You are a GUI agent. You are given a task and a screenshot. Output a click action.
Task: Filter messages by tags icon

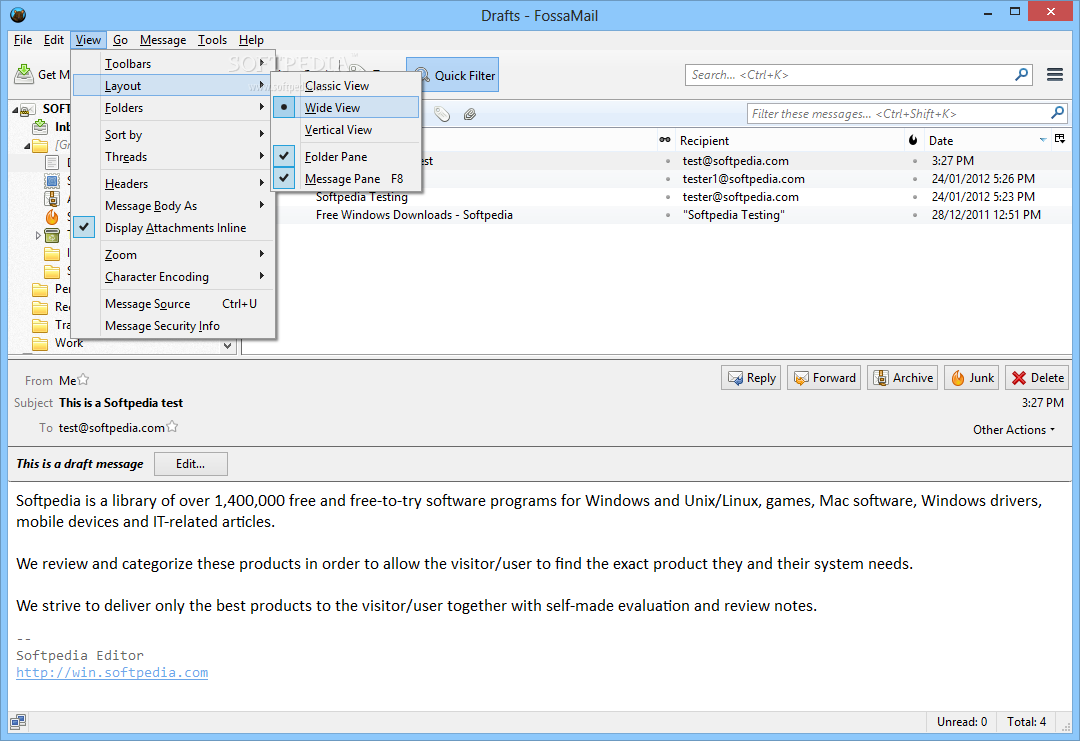(442, 114)
